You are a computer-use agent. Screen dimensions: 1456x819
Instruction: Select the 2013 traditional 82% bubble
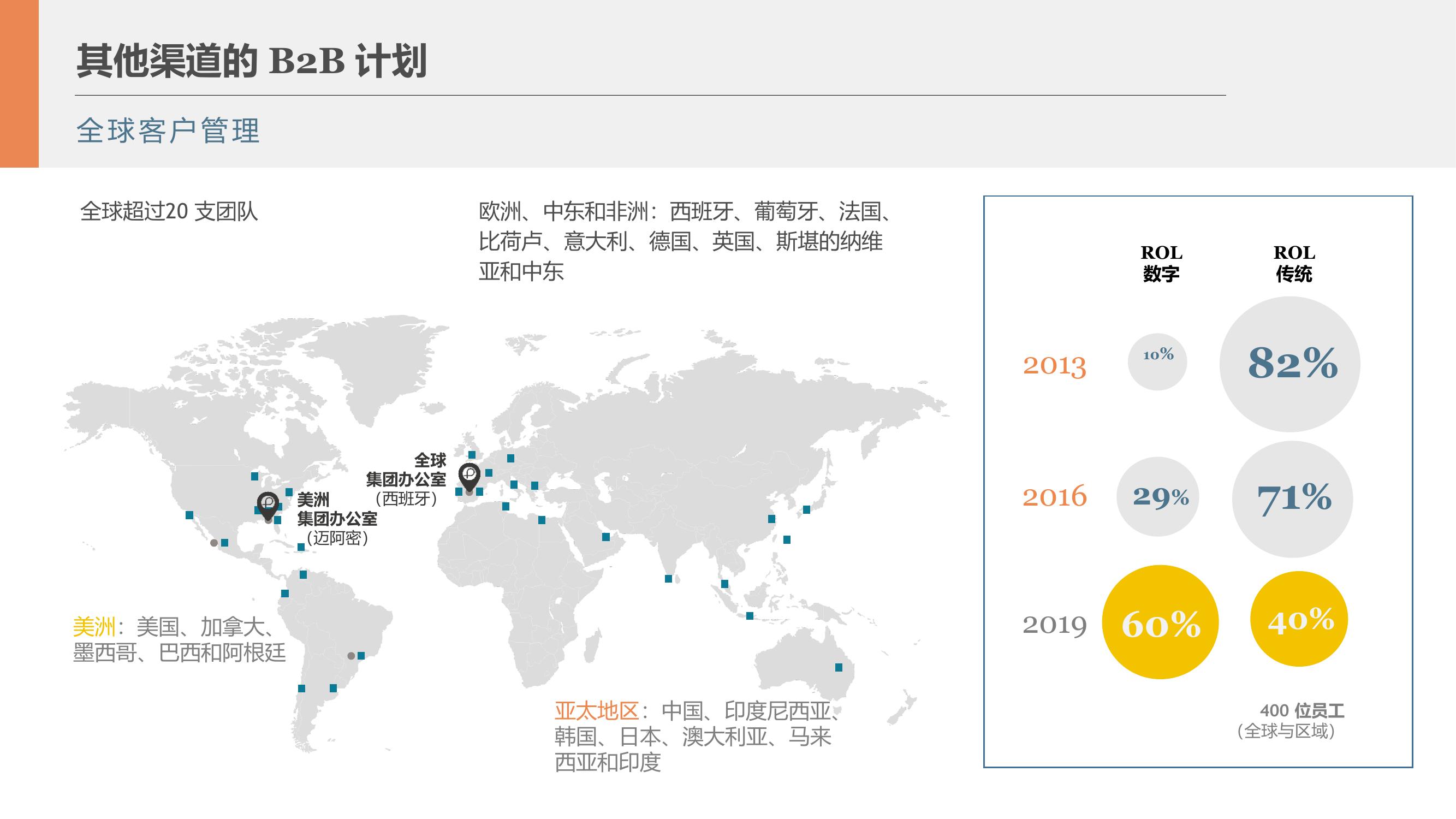[x=1290, y=364]
